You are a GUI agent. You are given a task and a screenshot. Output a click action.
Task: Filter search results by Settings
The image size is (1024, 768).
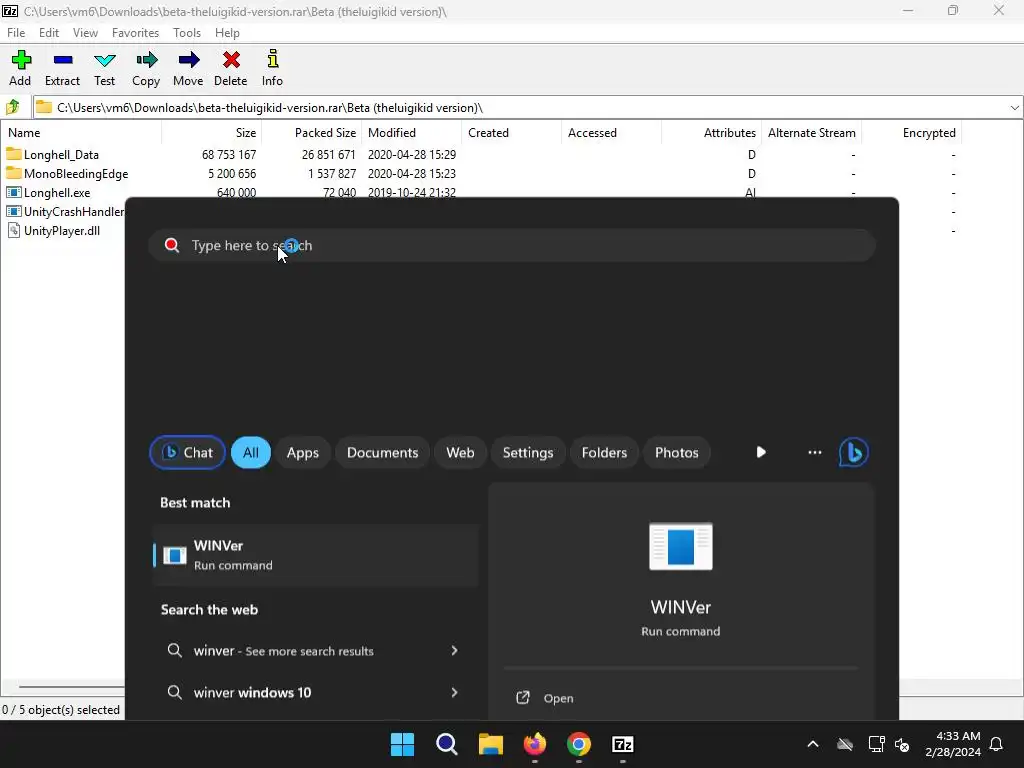528,453
